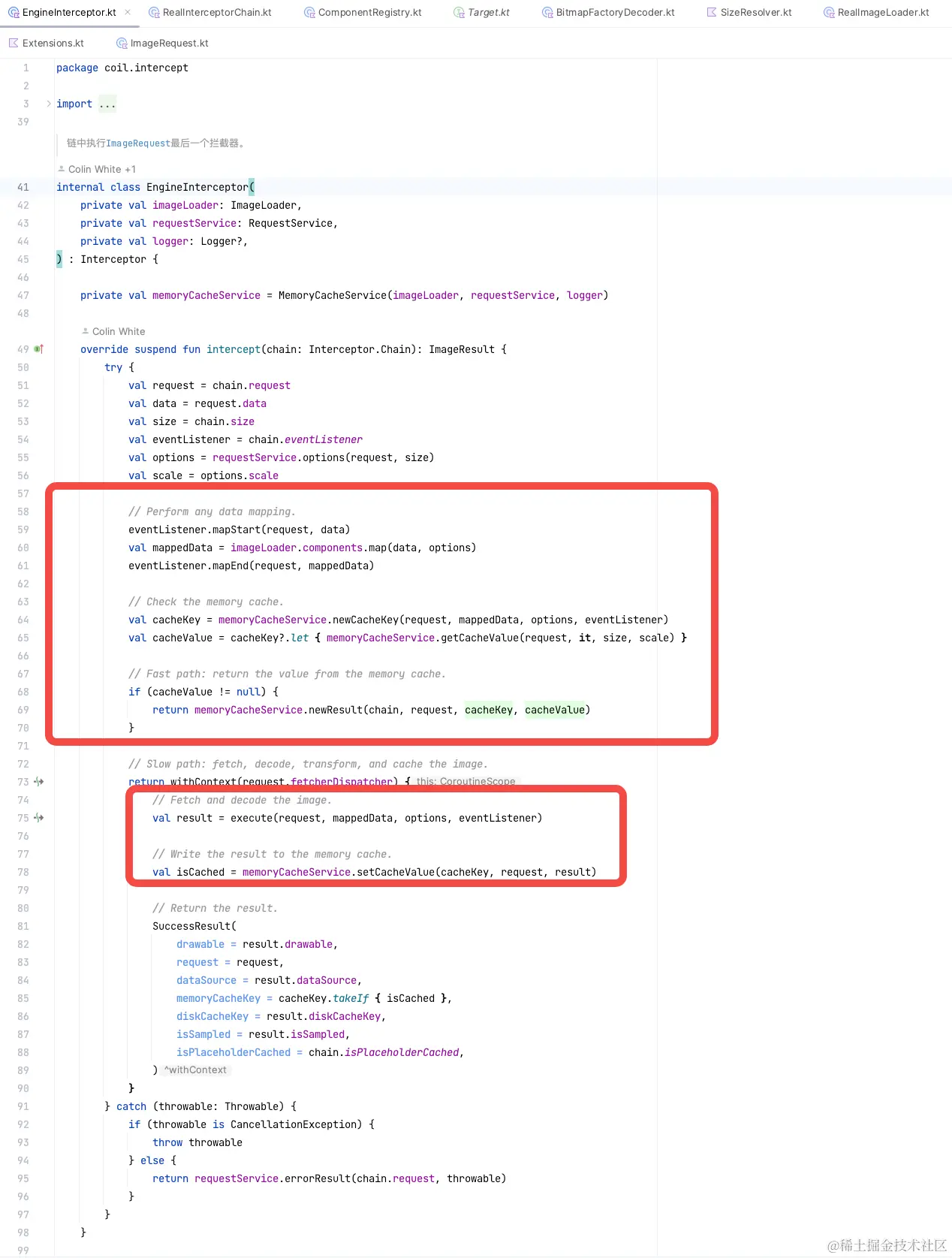
Task: Click the suspend call gutter icon on line 75
Action: pos(39,818)
